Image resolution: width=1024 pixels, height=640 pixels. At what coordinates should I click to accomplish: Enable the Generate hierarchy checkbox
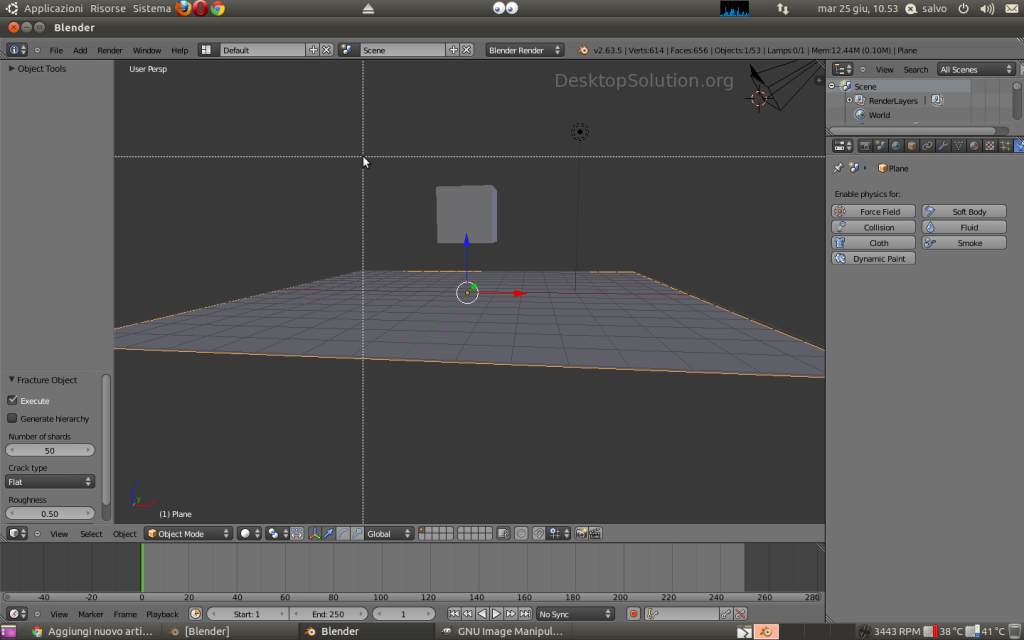pos(13,418)
